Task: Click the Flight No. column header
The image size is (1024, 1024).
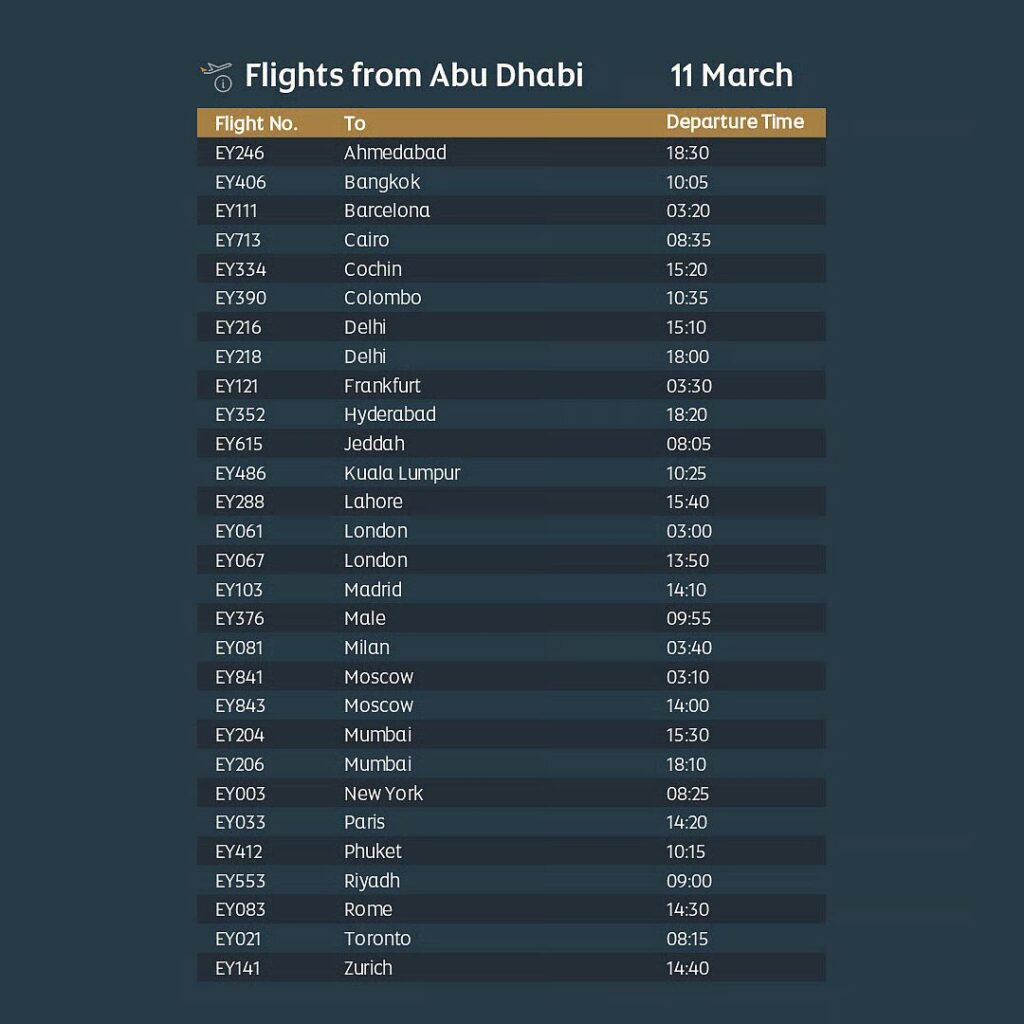Action: (256, 124)
